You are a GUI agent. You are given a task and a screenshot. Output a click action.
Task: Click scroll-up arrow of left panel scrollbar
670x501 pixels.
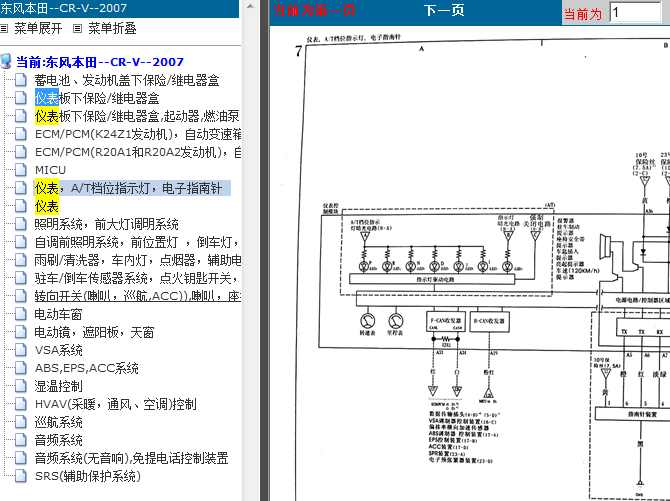[x=250, y=6]
